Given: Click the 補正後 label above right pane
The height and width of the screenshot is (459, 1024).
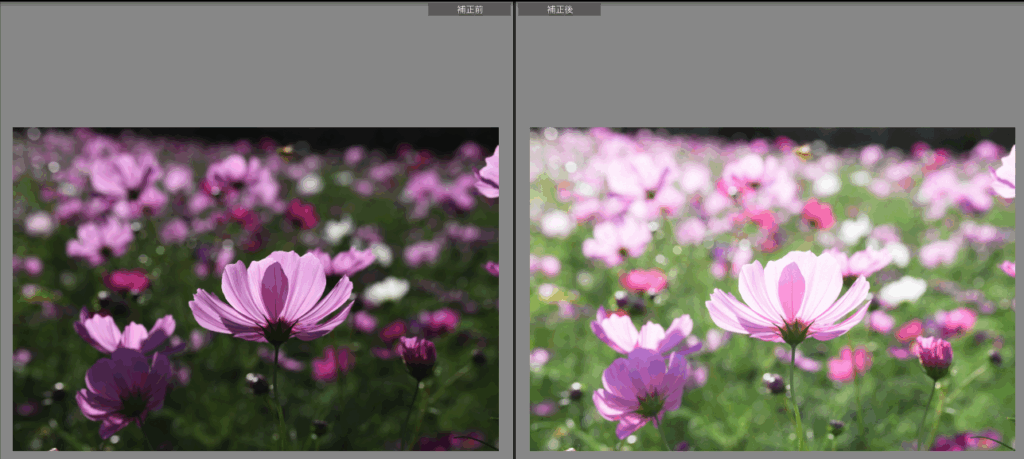Looking at the screenshot, I should point(559,9).
